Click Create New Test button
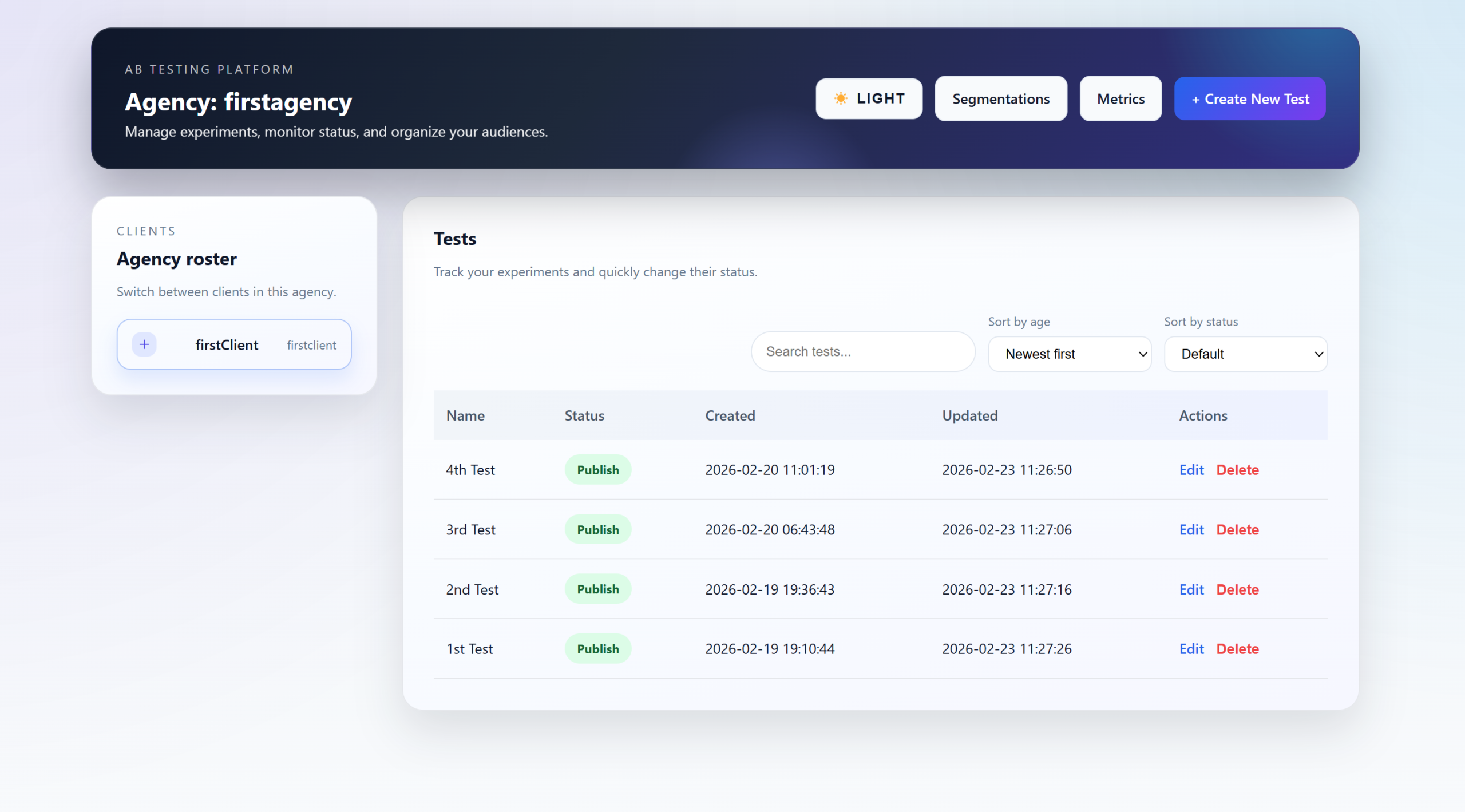The width and height of the screenshot is (1465, 812). tap(1250, 98)
